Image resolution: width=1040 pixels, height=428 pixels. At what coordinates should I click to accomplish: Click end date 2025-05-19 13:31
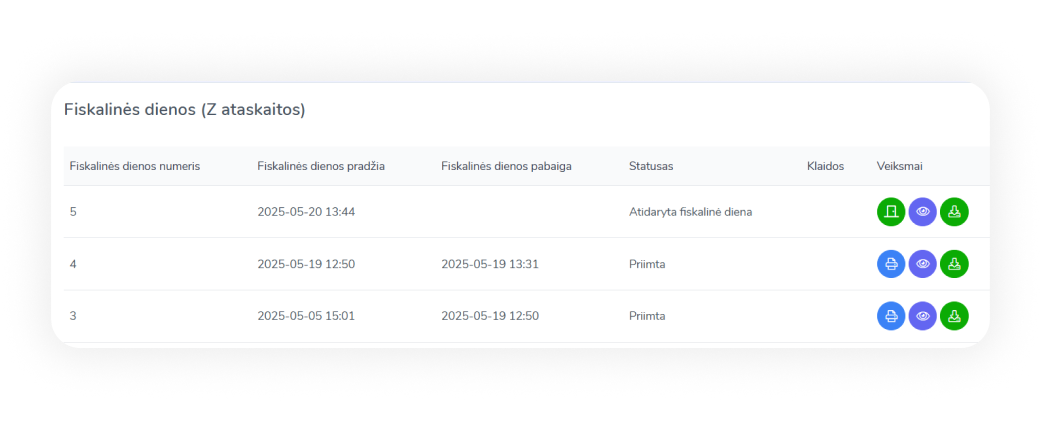490,264
